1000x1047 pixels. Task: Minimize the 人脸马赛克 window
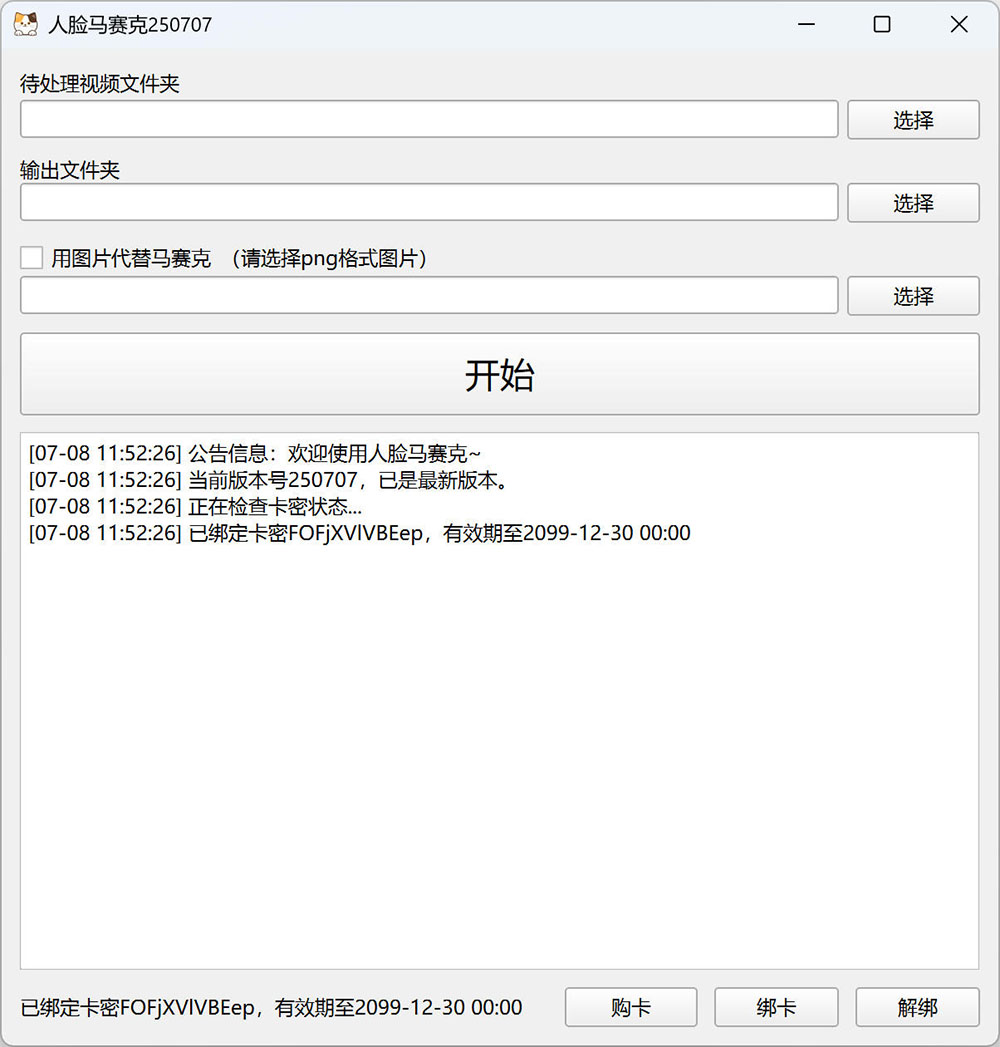click(805, 25)
